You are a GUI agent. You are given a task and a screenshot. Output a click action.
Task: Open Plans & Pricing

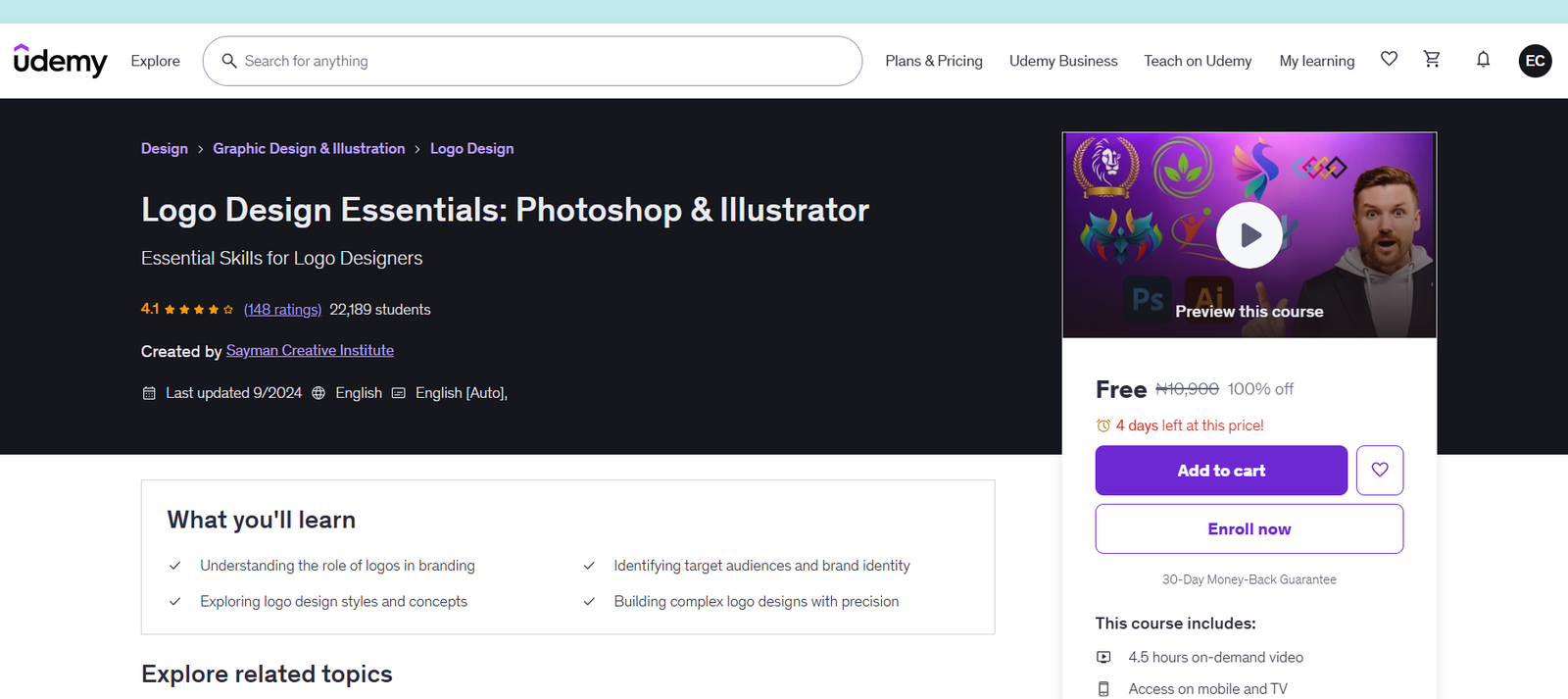click(933, 61)
